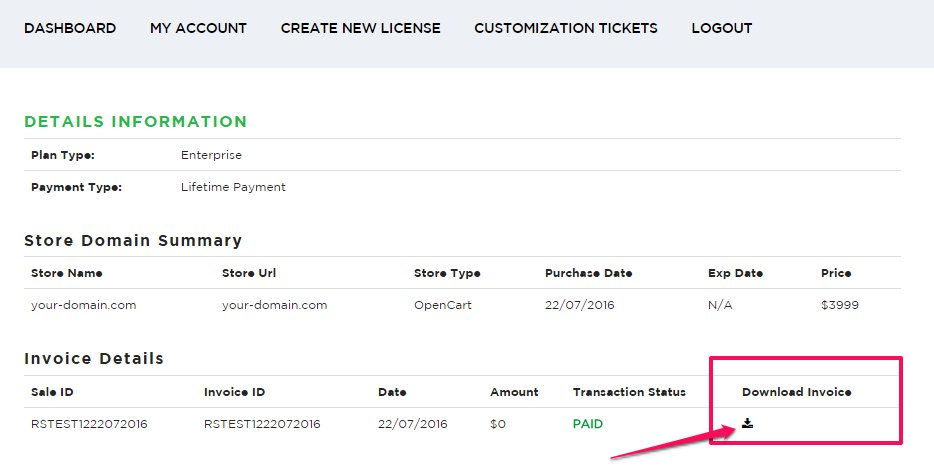
Task: Select the Invoice ID RSTEST1222072016 value
Action: click(x=262, y=424)
